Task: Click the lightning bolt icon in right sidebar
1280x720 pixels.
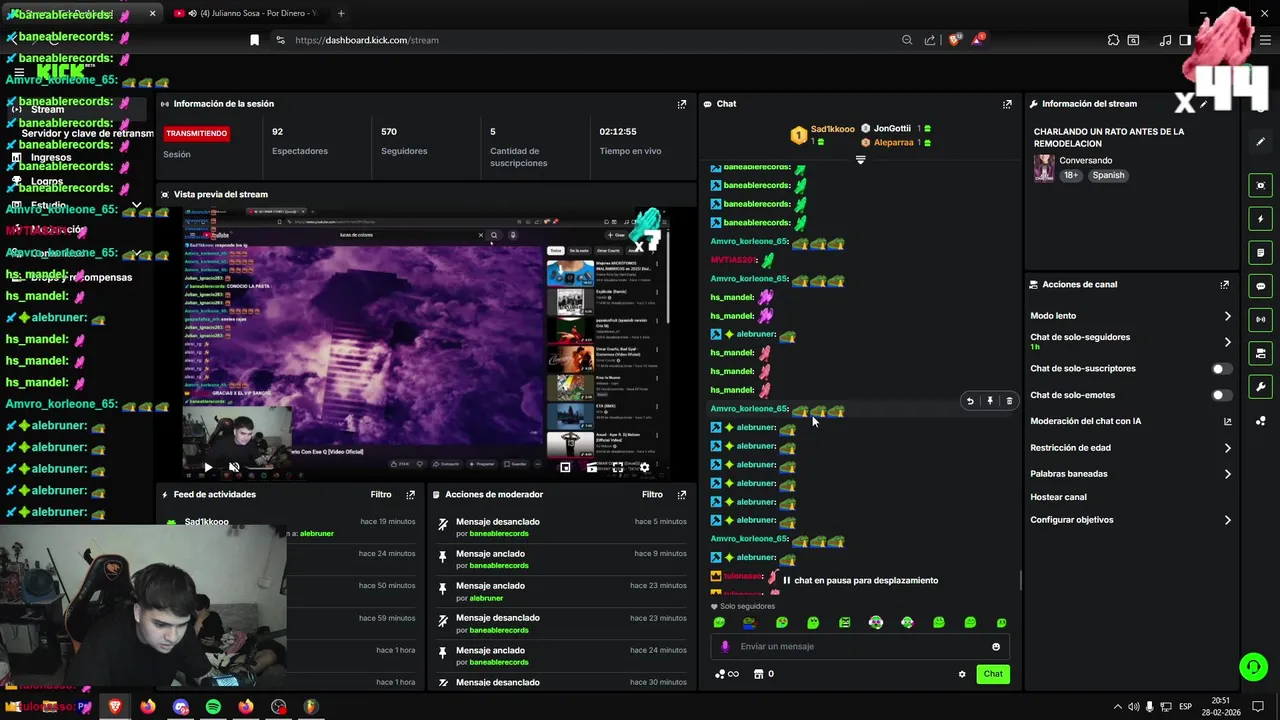Action: [x=1260, y=219]
